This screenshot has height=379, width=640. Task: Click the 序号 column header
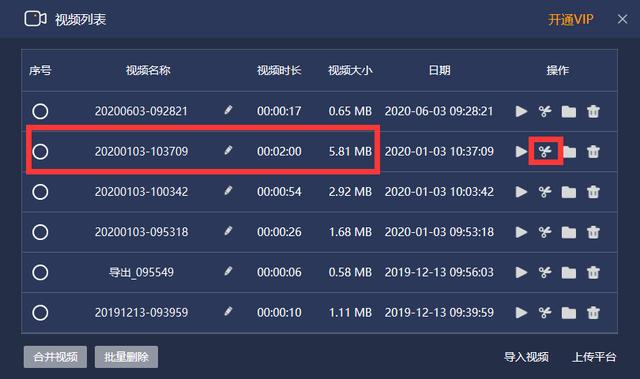coord(40,70)
